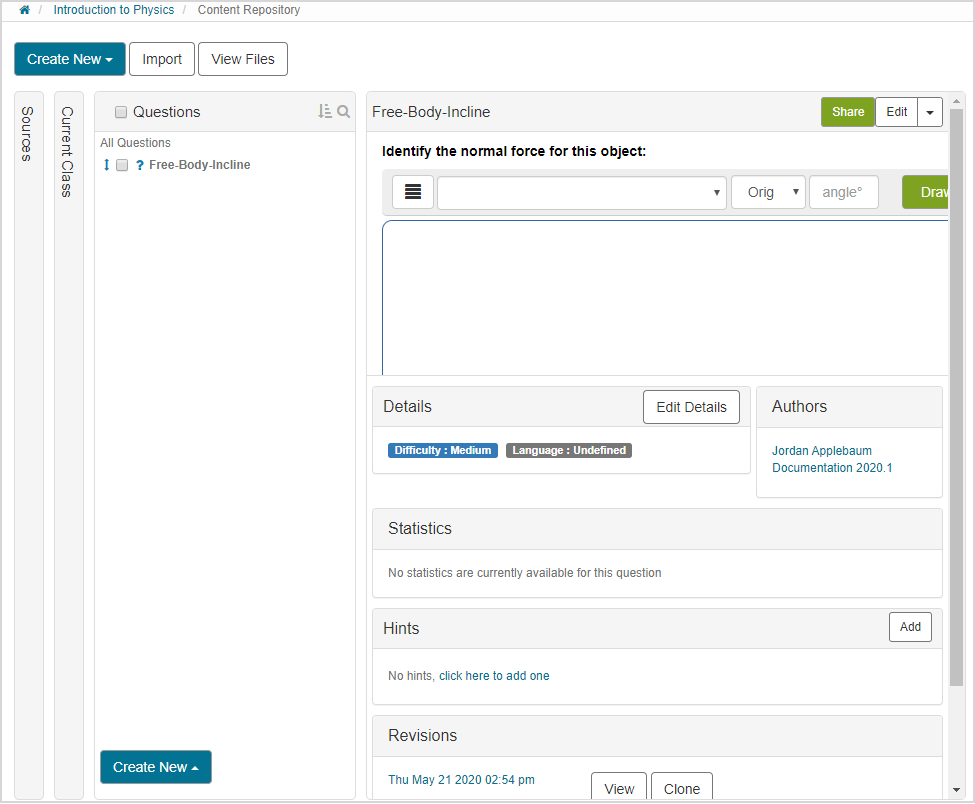Open the bottom Create New menu
975x804 pixels.
pyautogui.click(x=156, y=767)
